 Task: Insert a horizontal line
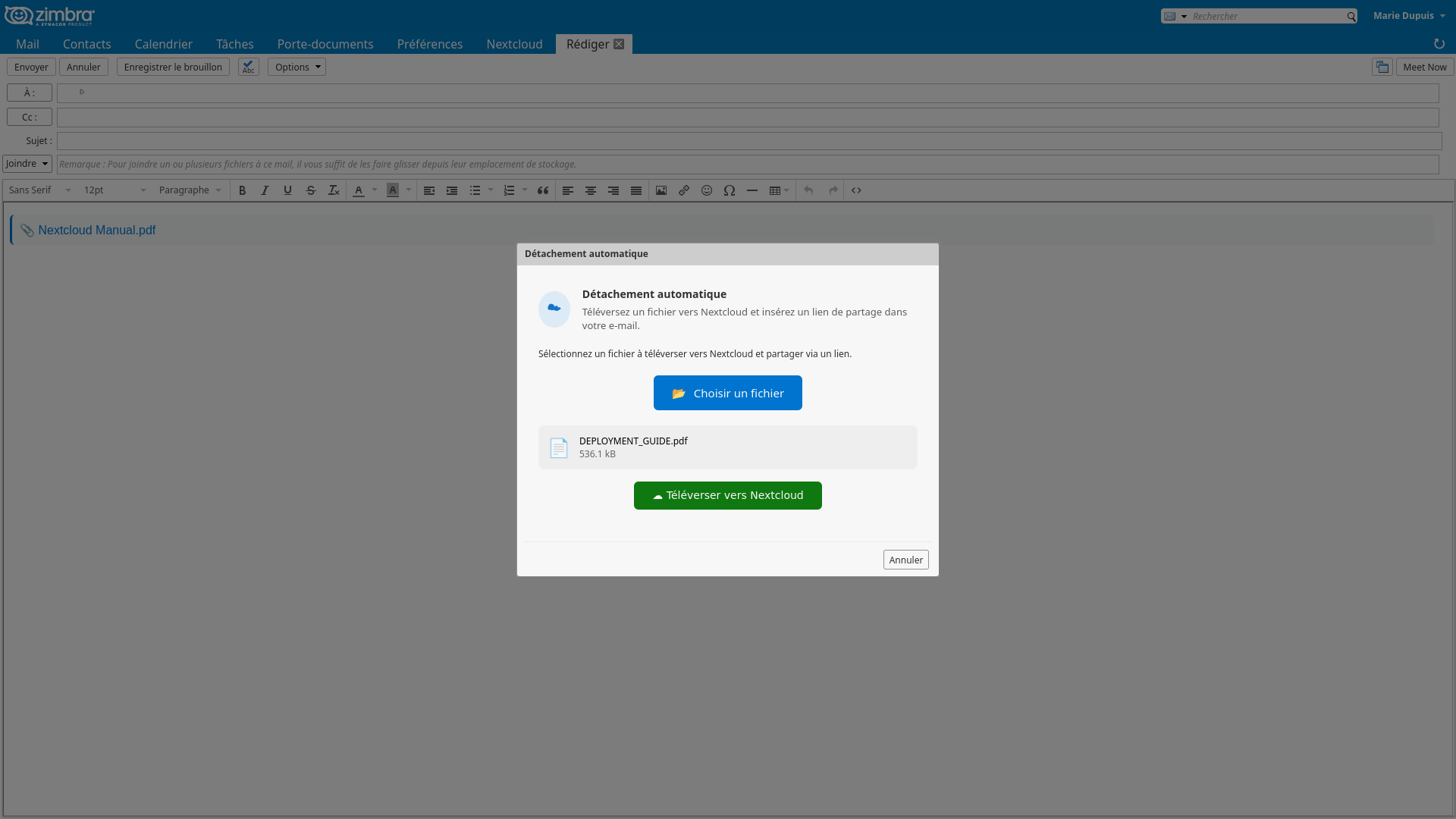coord(752,190)
